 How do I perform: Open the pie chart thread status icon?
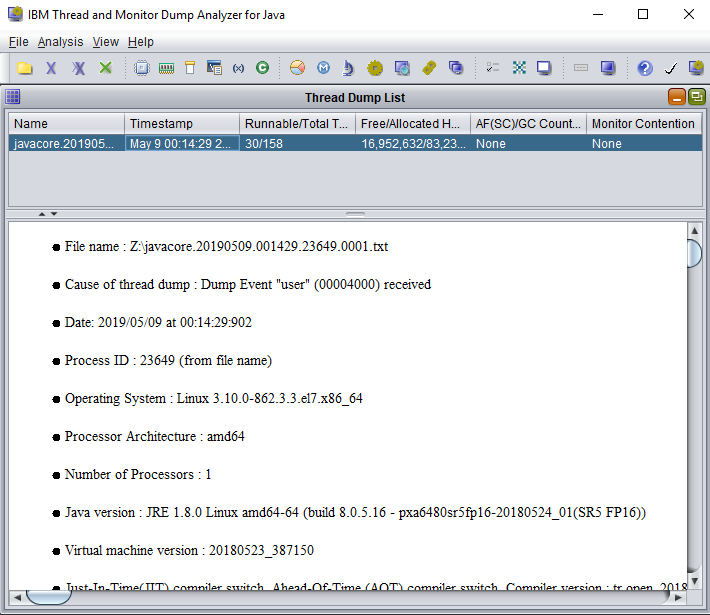click(297, 68)
